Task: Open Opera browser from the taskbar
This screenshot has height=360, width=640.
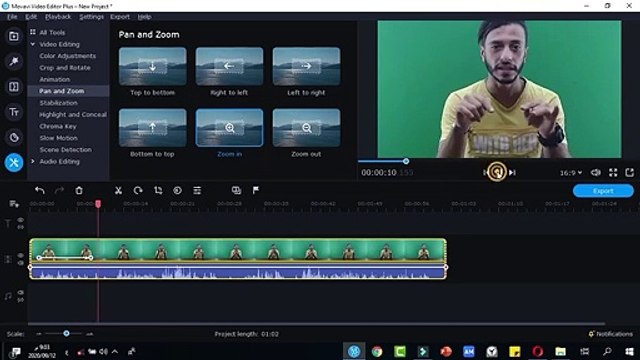Action: (538, 351)
